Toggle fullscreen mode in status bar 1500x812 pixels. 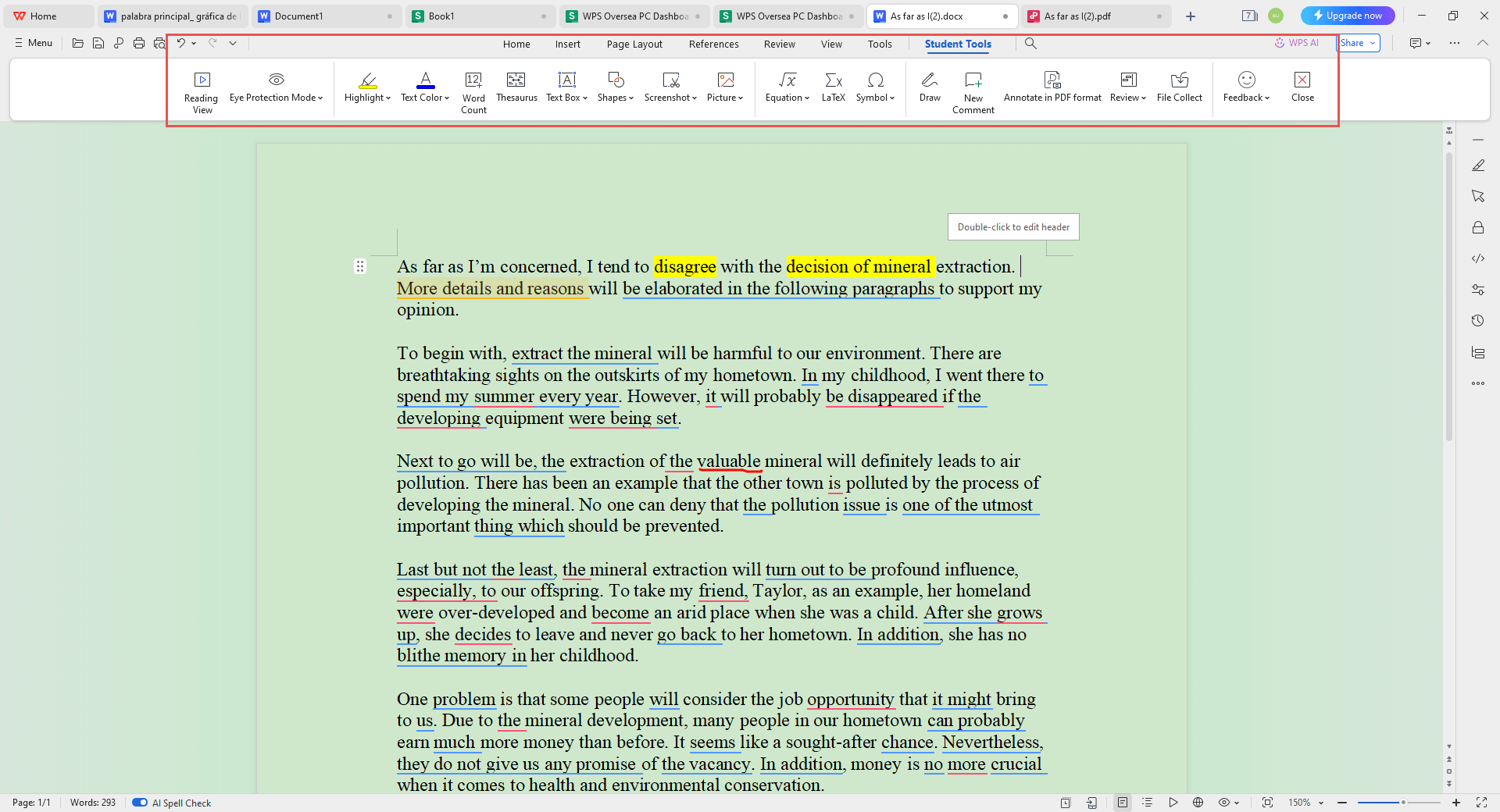point(1481,803)
